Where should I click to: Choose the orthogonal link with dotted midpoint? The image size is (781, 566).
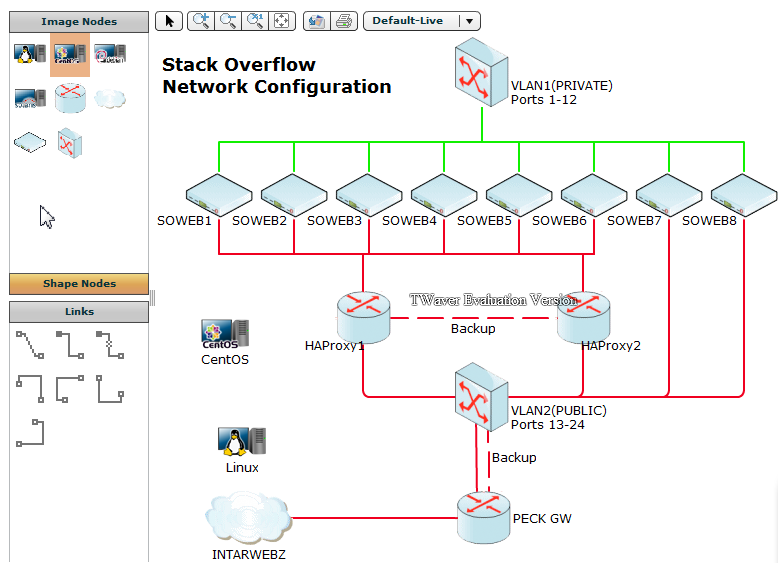pyautogui.click(x=110, y=345)
